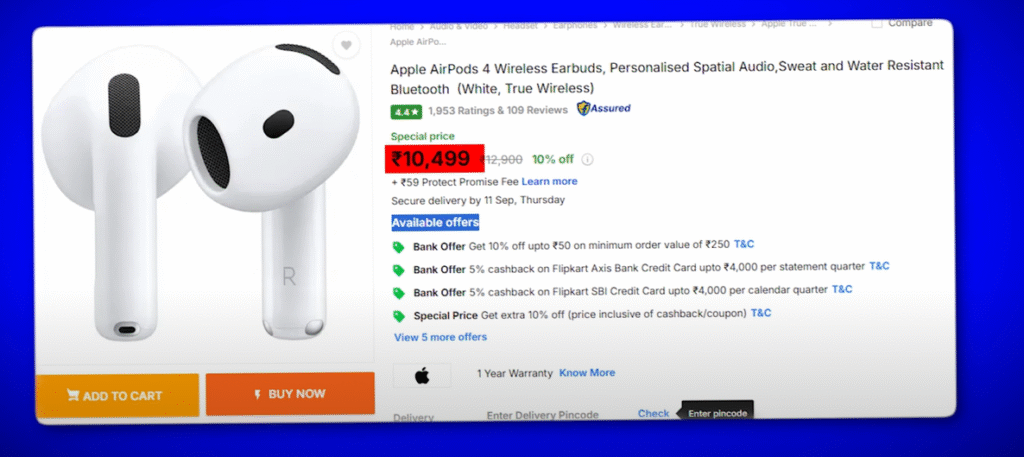Click the tag icon of the first Bank Offer
This screenshot has height=457, width=1024.
[399, 247]
